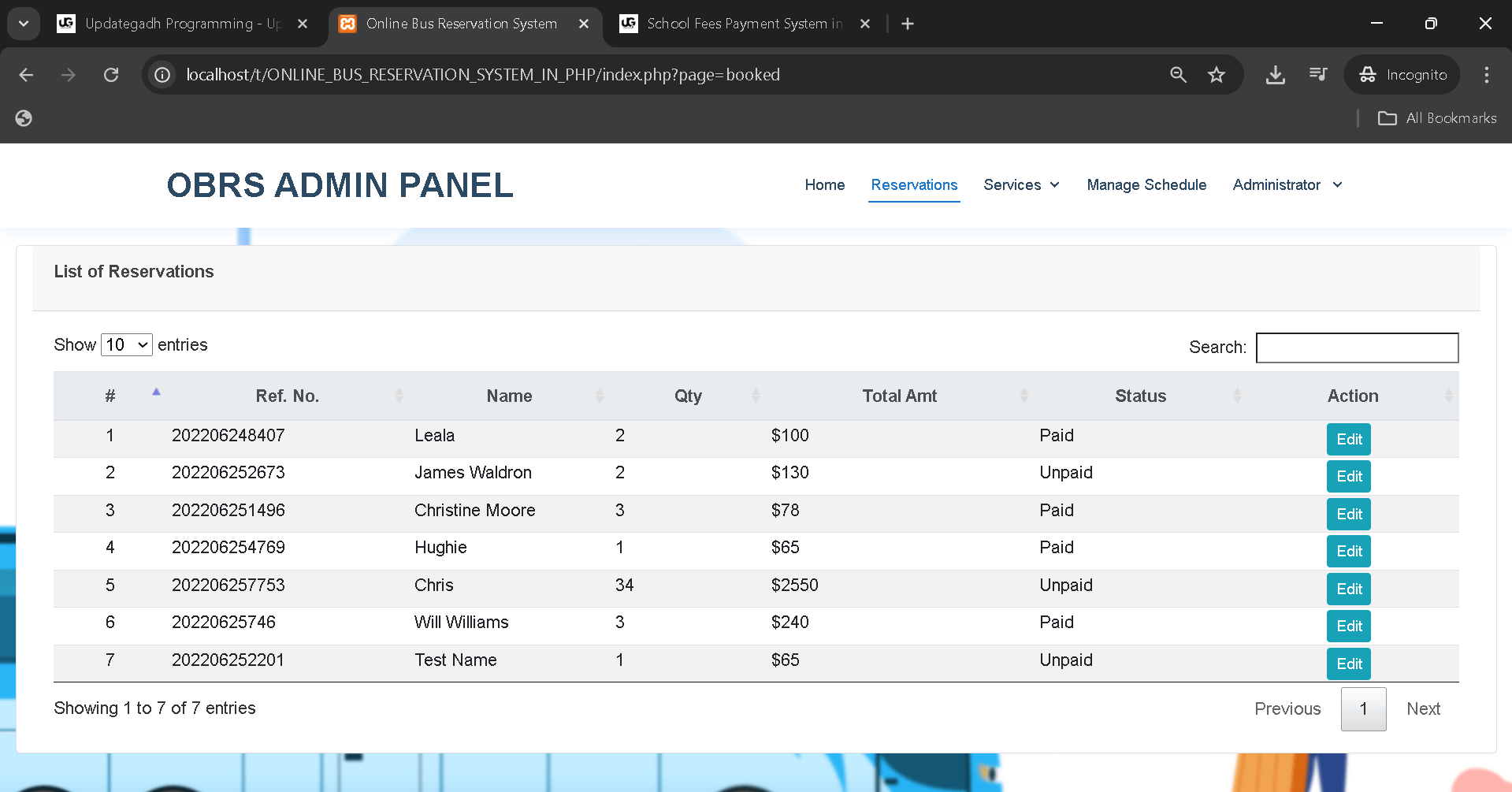Screen dimensions: 1512x792
Task: Reload the page with the refresh icon
Action: pyautogui.click(x=111, y=75)
